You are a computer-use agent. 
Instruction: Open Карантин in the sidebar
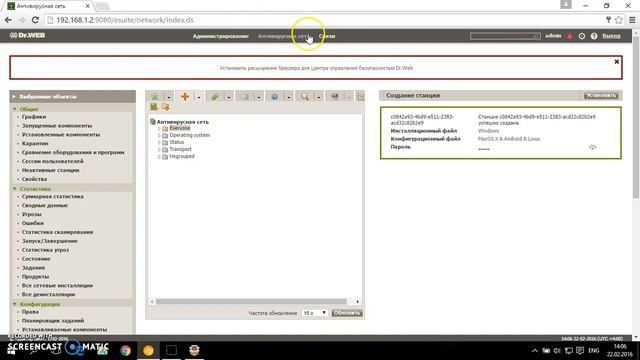coord(35,143)
